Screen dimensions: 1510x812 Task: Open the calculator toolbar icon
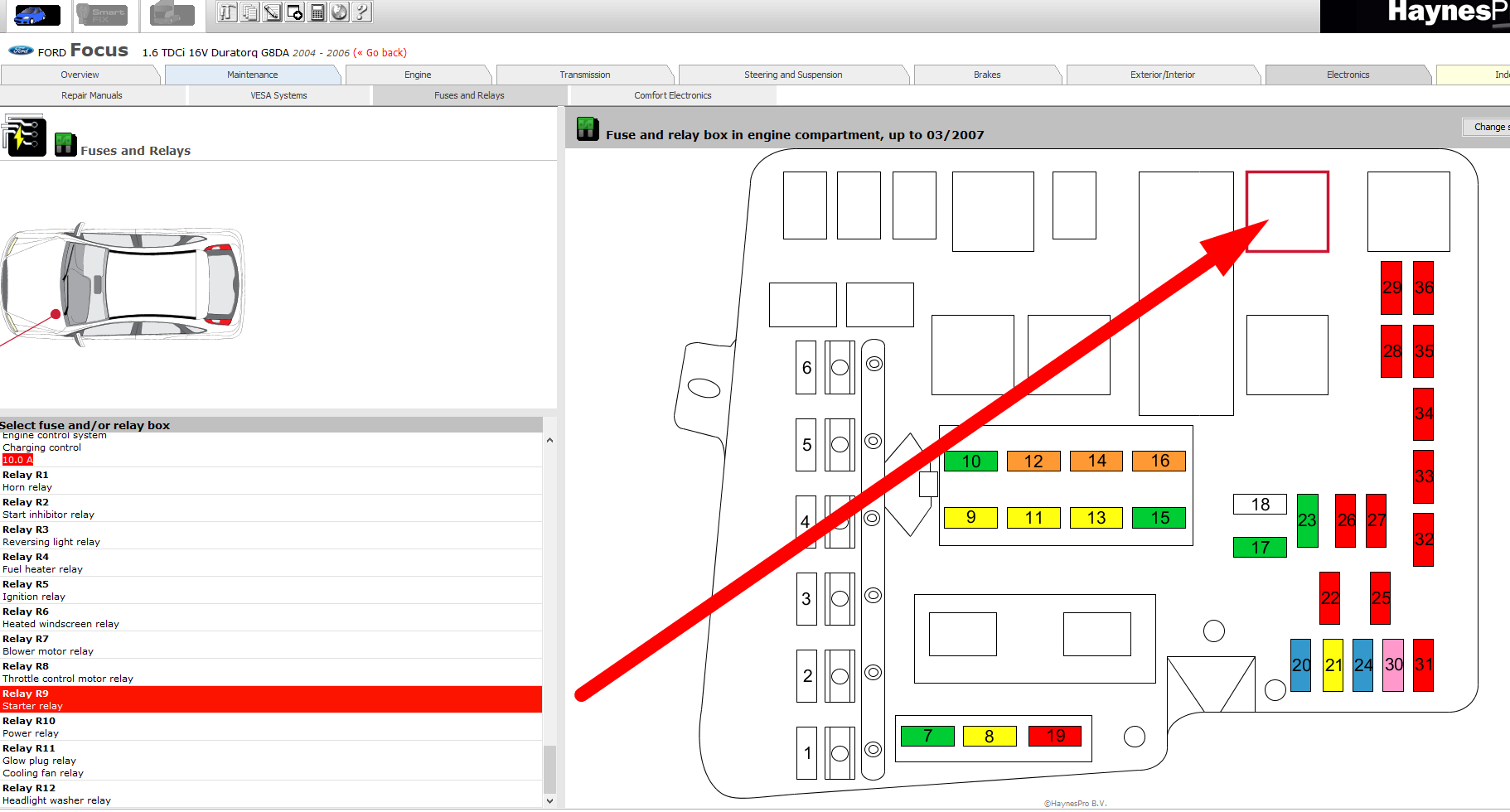point(317,12)
